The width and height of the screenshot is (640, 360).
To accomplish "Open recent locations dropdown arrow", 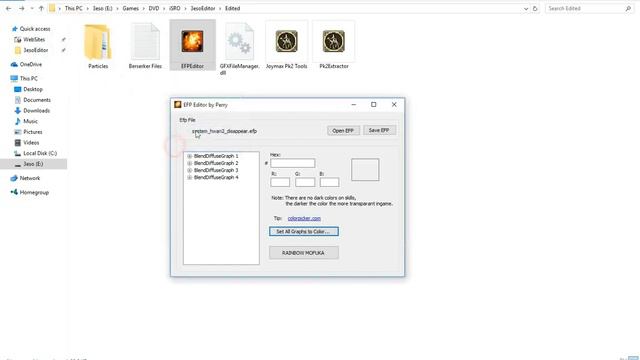I will [x=31, y=8].
